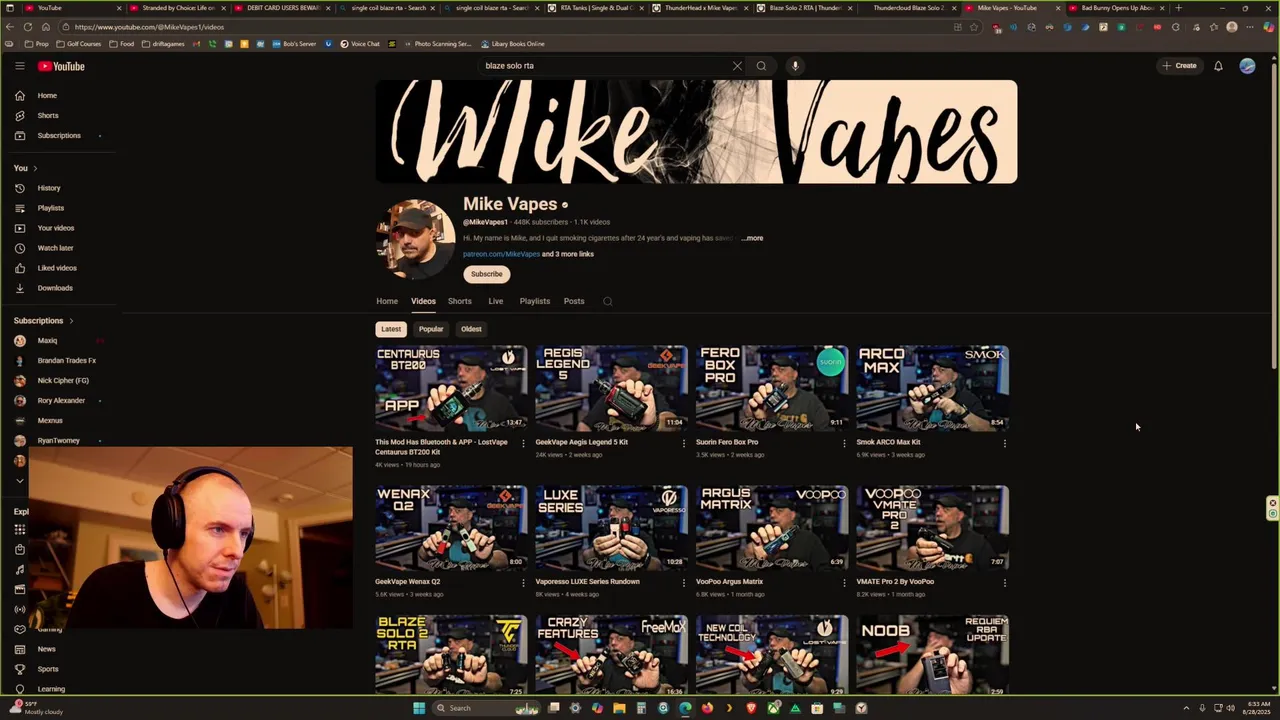Play Aegis Legend 5 video thumbnail
Viewport: 1280px width, 720px height.
[612, 388]
